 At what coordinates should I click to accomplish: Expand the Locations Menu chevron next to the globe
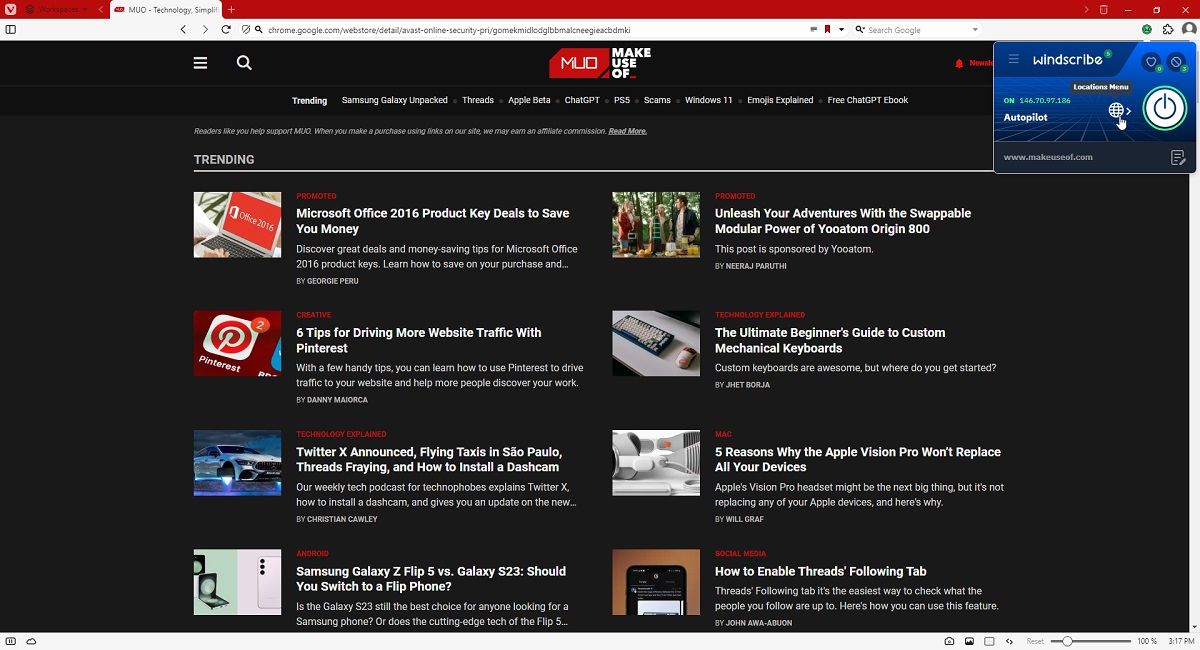click(x=1128, y=110)
